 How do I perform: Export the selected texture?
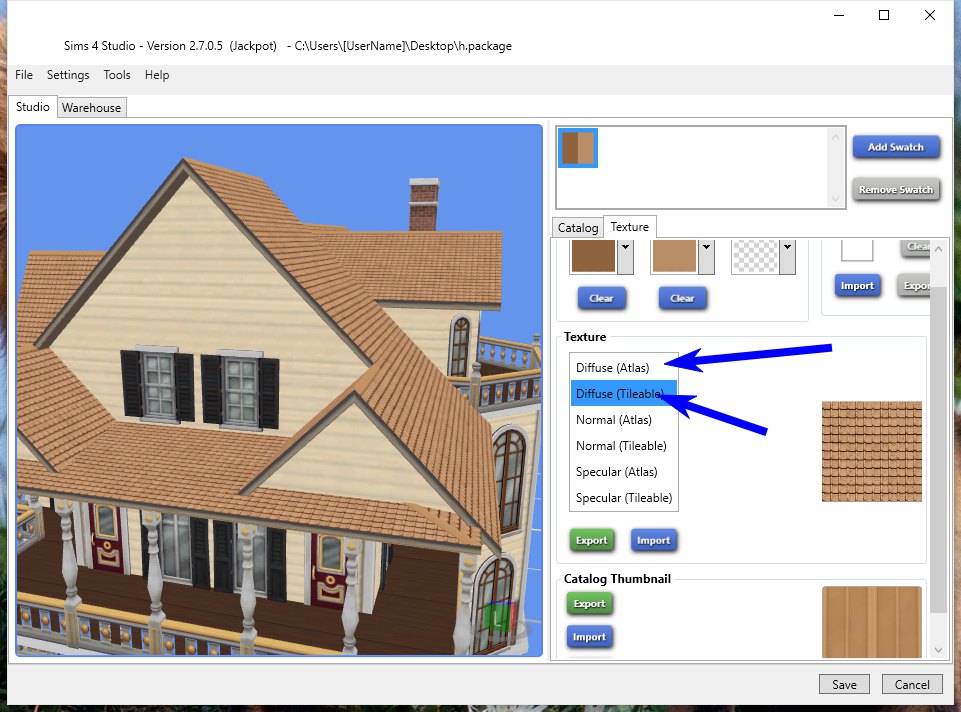pos(591,540)
